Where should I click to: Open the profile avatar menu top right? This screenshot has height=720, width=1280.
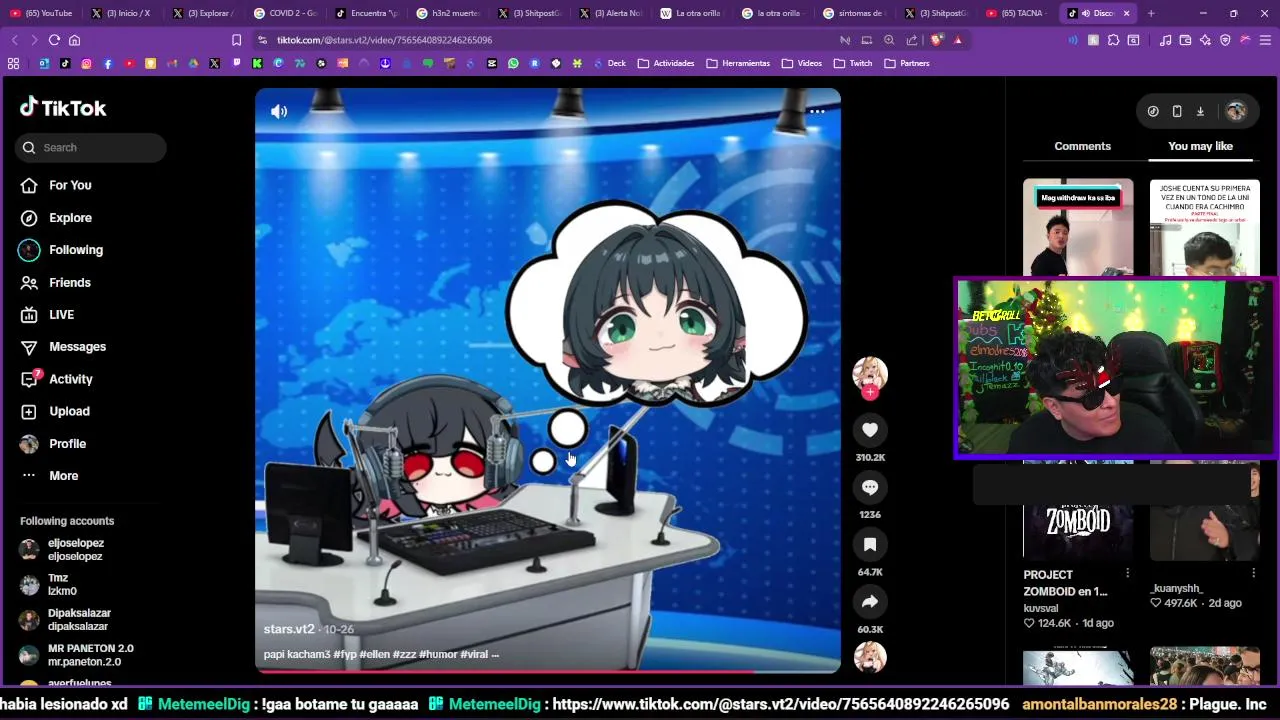tap(1236, 111)
